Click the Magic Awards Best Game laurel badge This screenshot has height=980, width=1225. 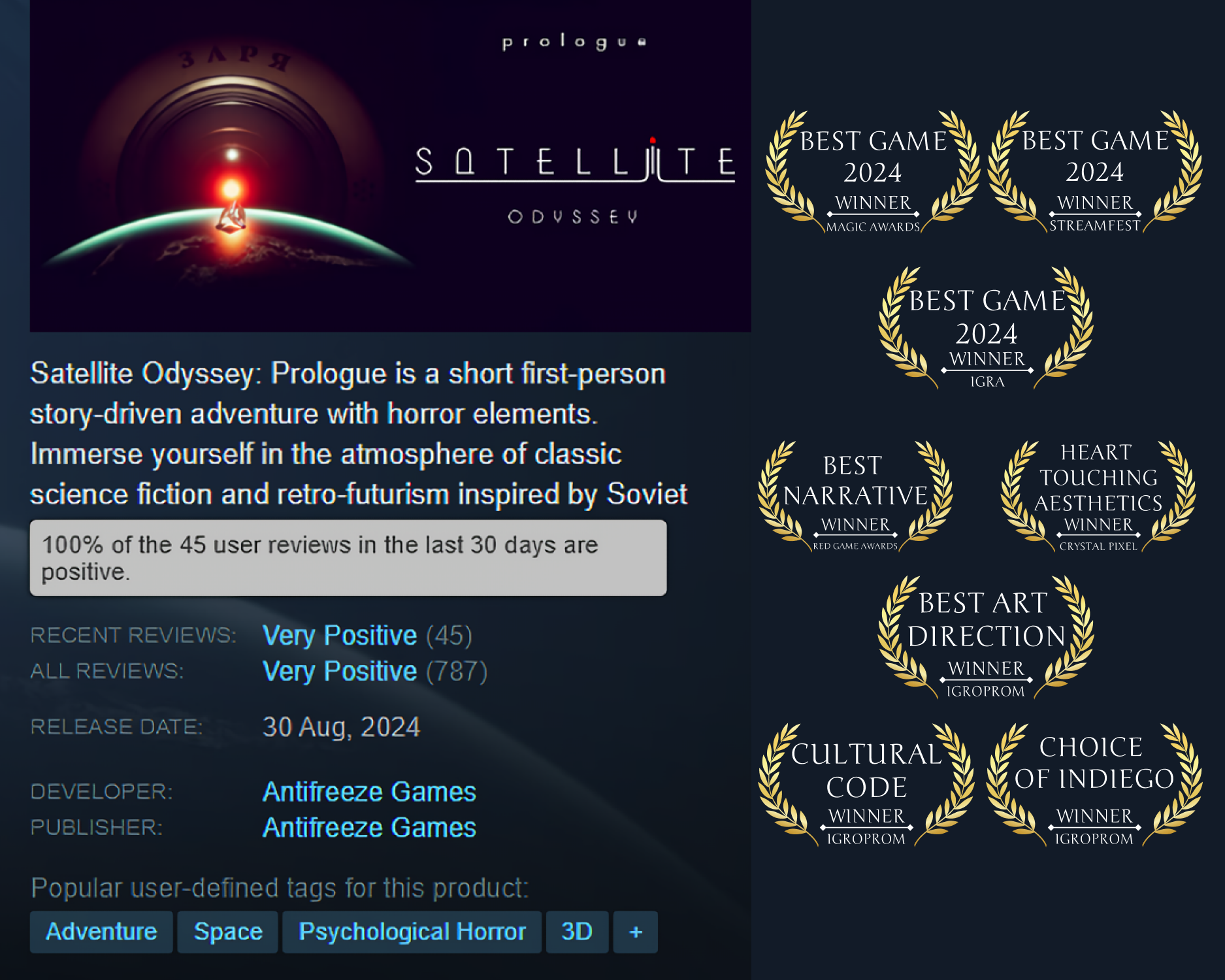[873, 172]
